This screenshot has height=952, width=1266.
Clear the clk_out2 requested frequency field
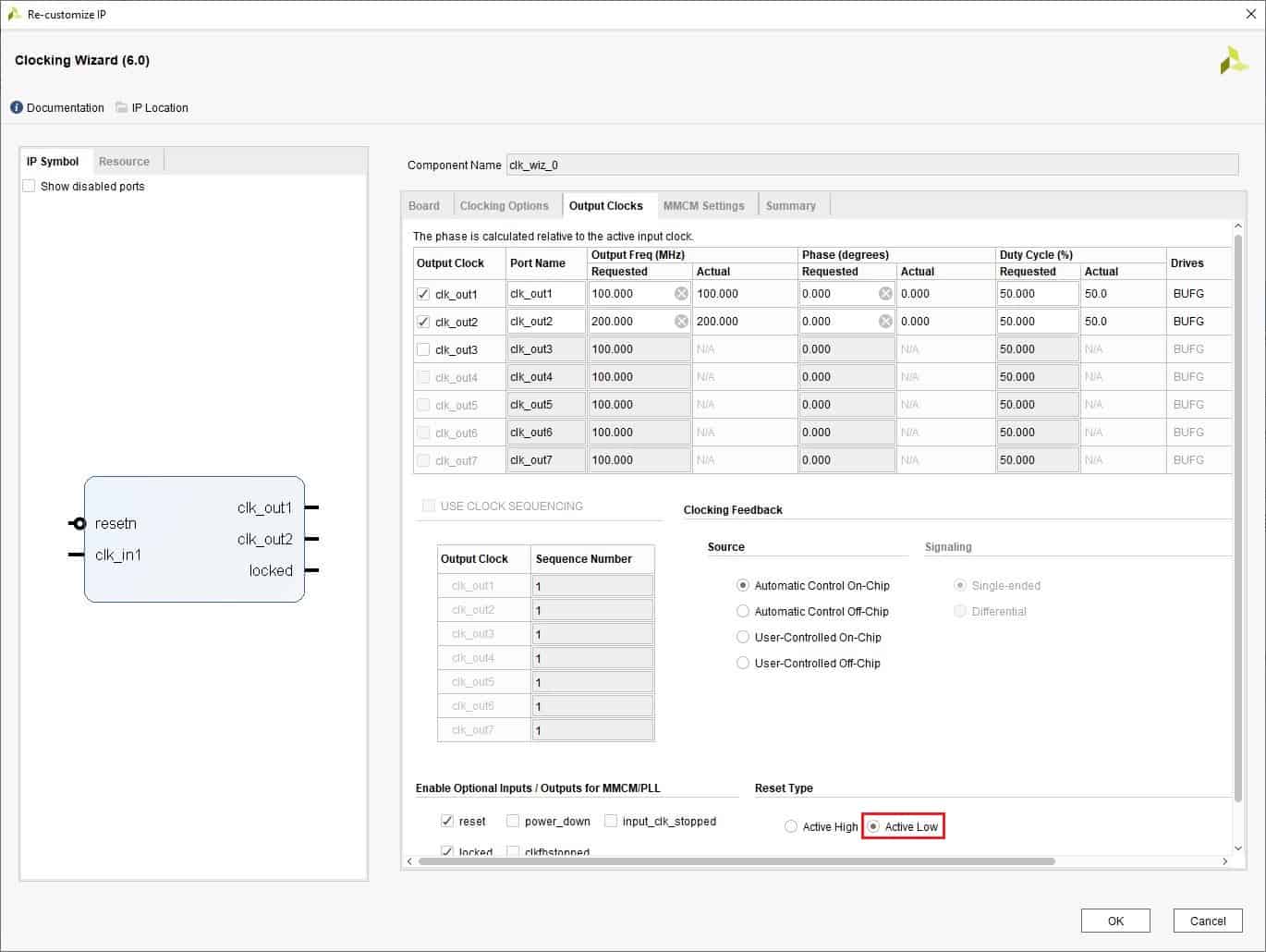pos(681,322)
